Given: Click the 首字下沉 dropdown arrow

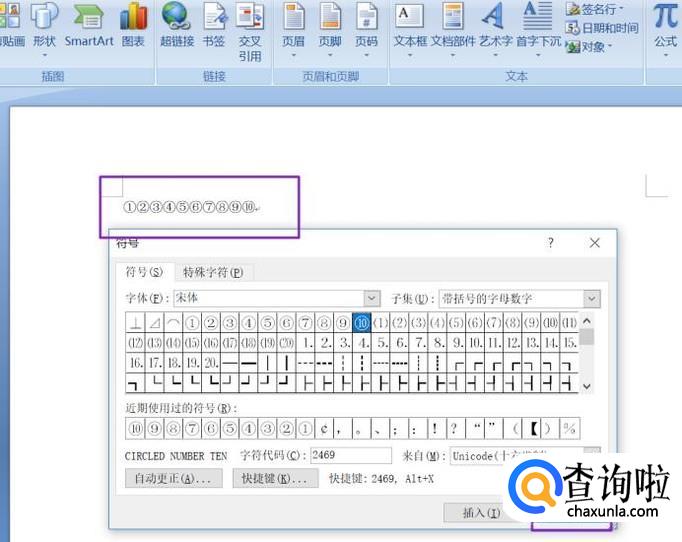Looking at the screenshot, I should tap(538, 55).
